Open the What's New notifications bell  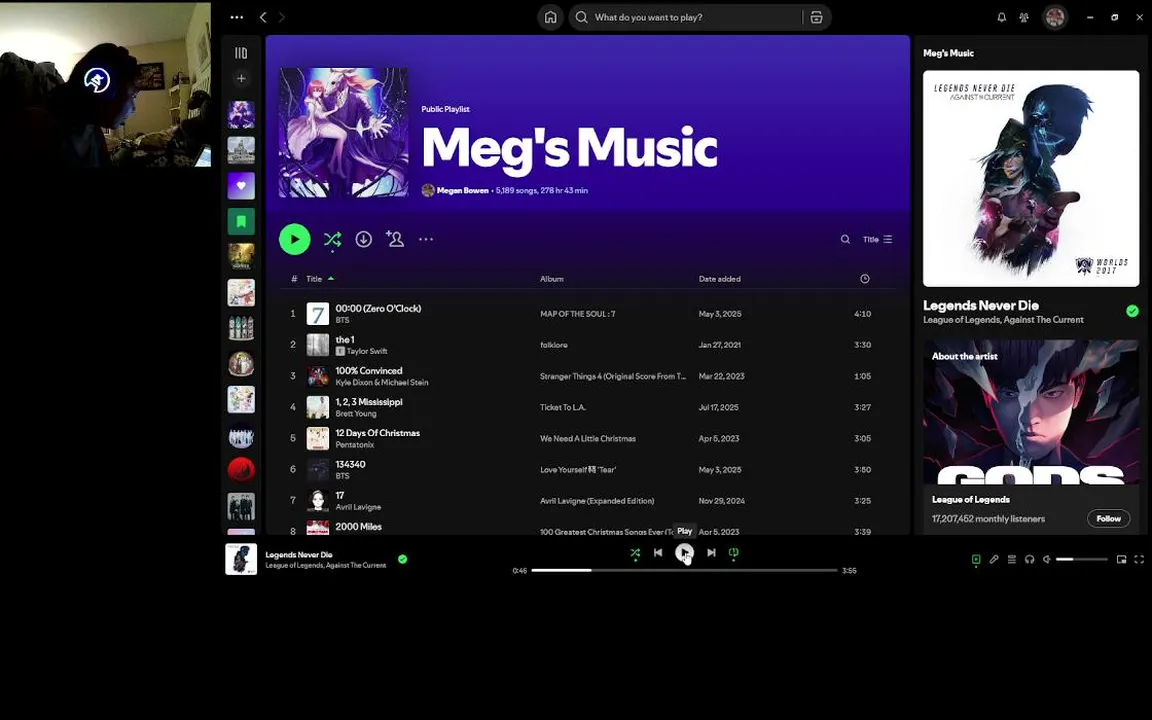click(x=1001, y=17)
